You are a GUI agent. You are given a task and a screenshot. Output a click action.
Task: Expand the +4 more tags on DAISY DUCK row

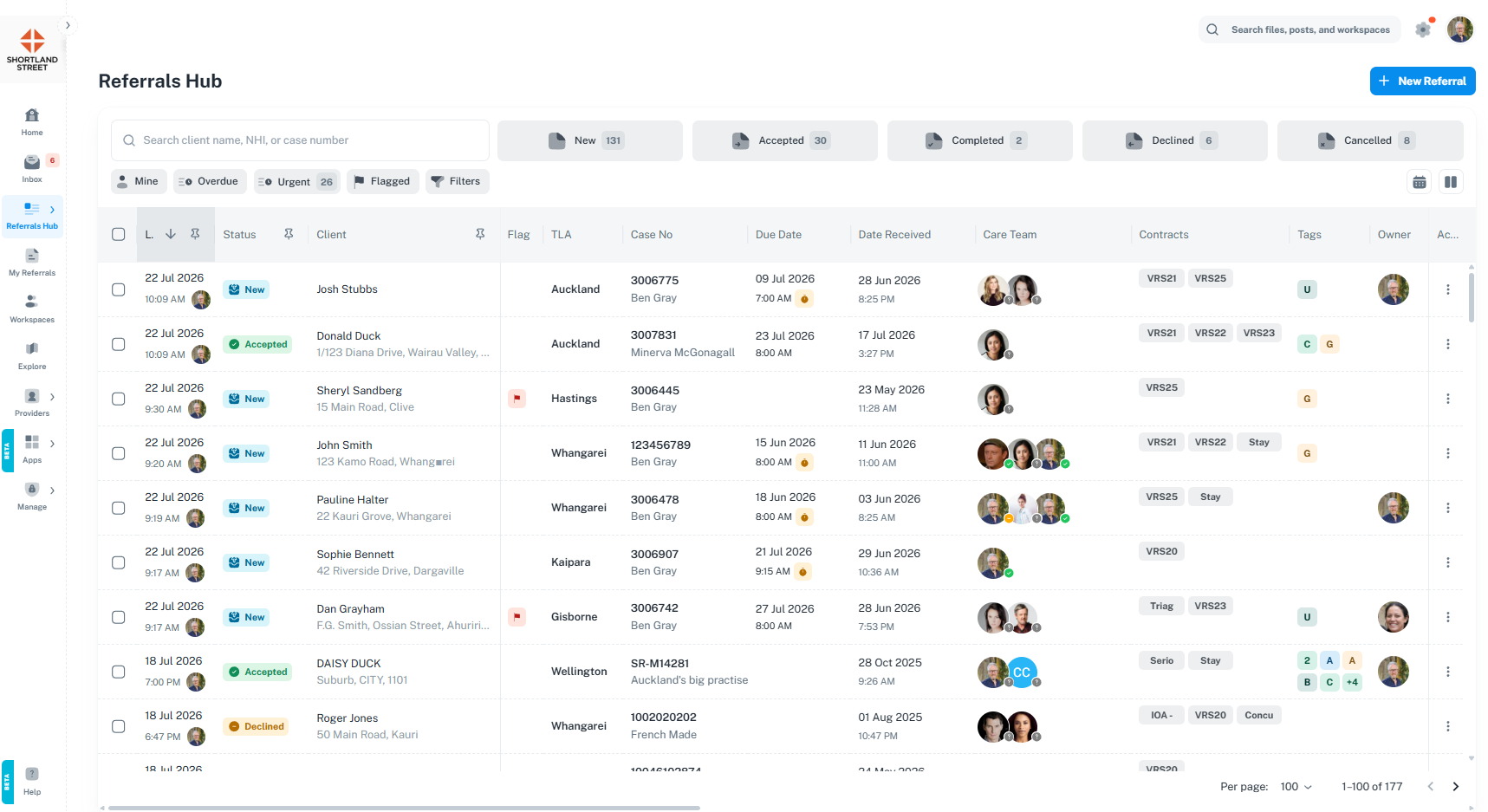click(x=1352, y=682)
